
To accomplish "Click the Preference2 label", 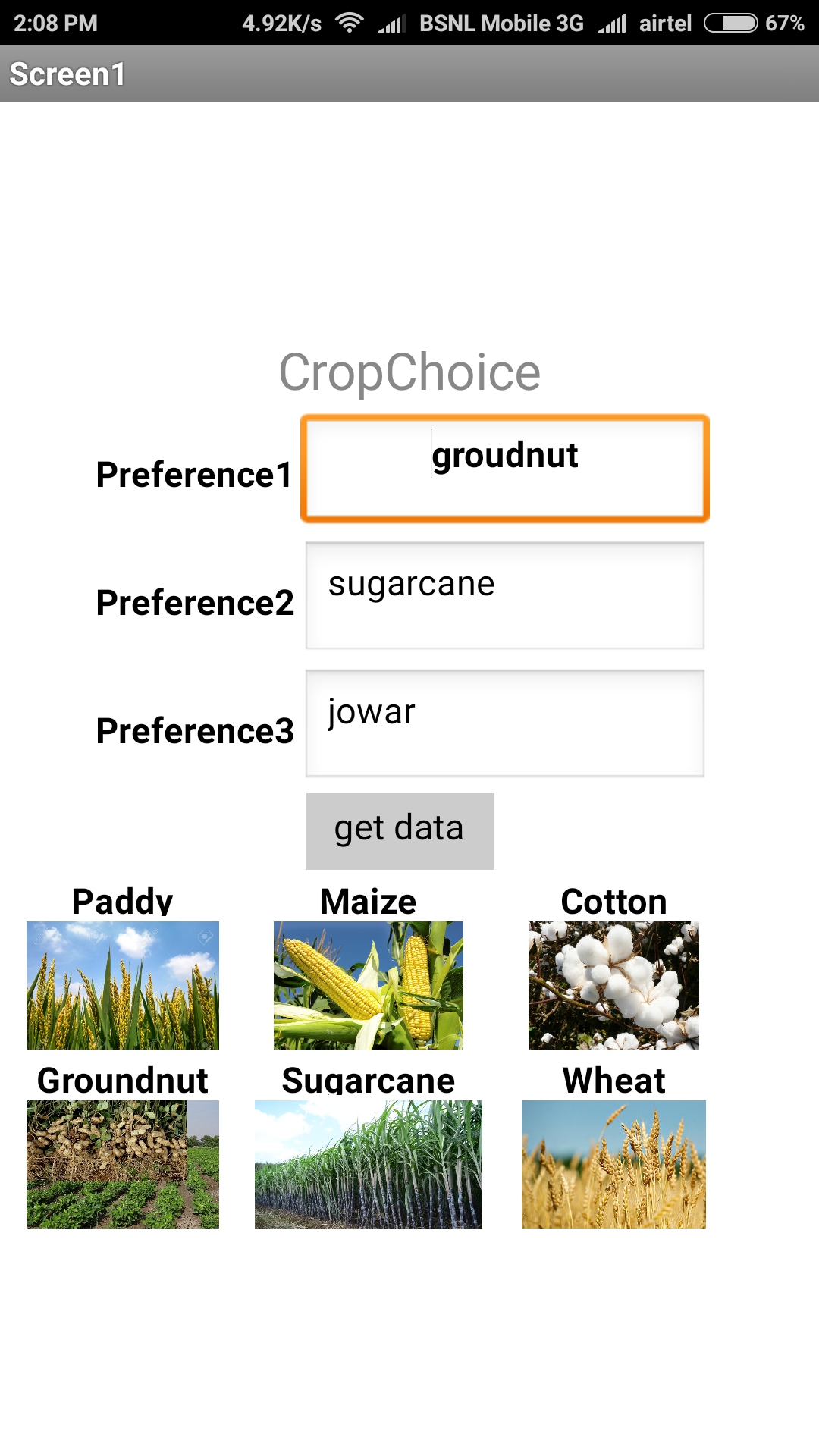I will click(195, 603).
